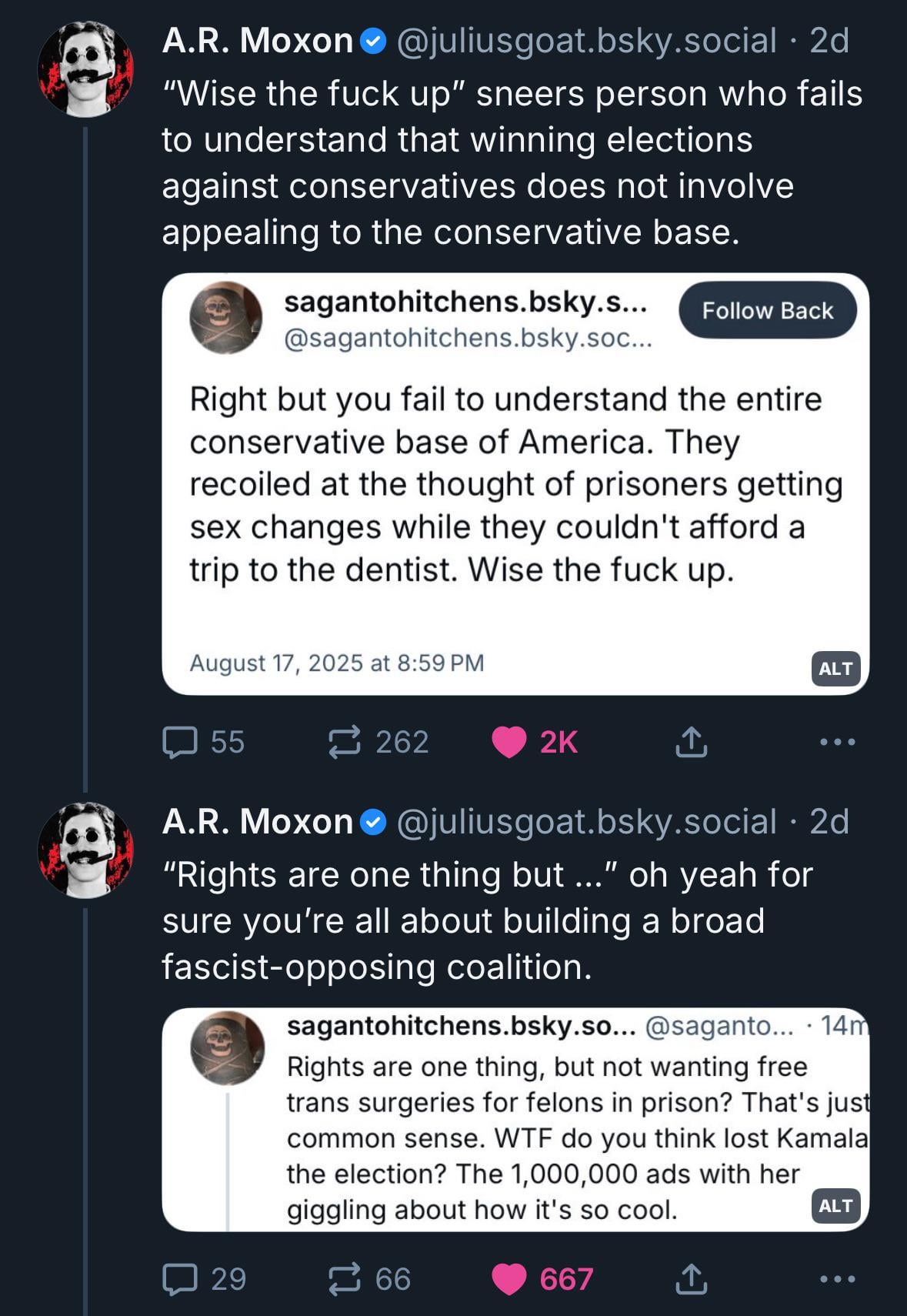
Task: Open replies on the first post (55)
Action: point(203,742)
